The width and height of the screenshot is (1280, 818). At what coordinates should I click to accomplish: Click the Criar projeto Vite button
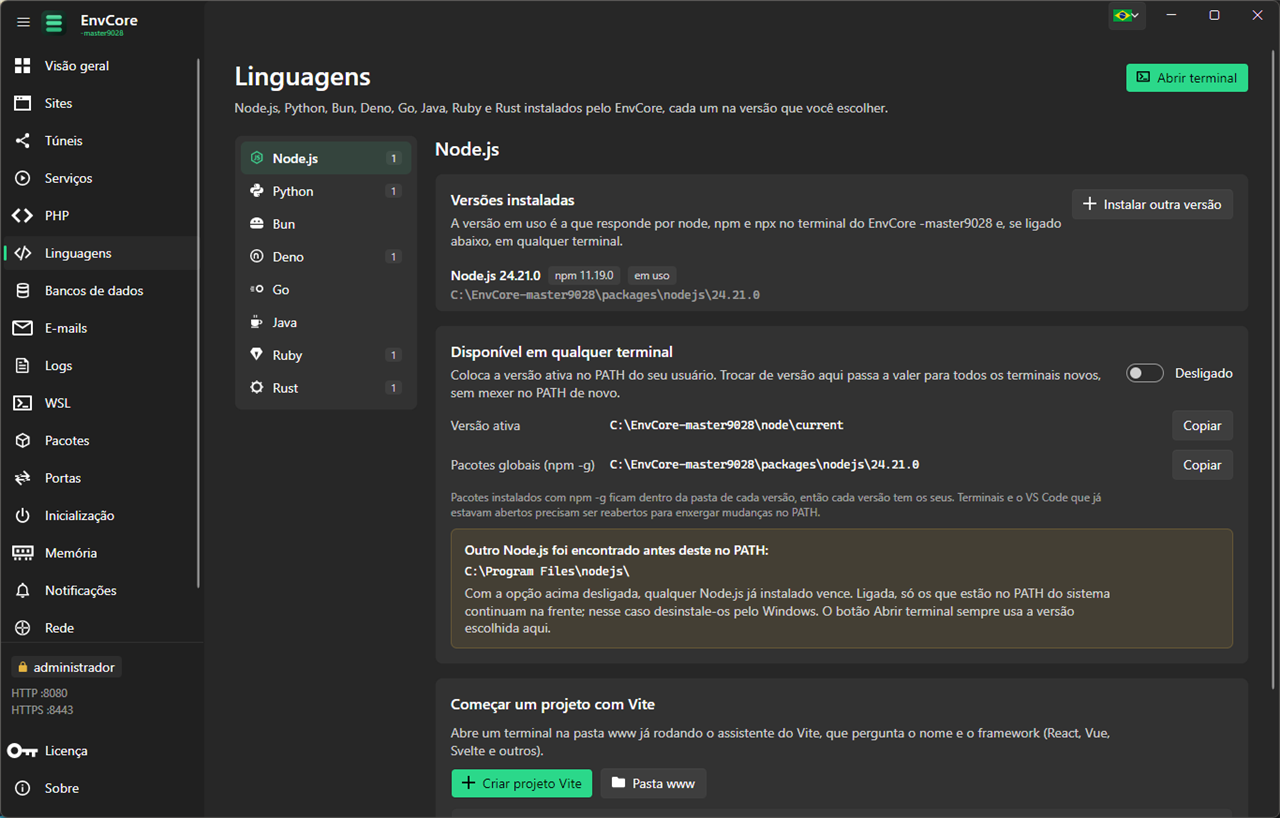tap(522, 783)
